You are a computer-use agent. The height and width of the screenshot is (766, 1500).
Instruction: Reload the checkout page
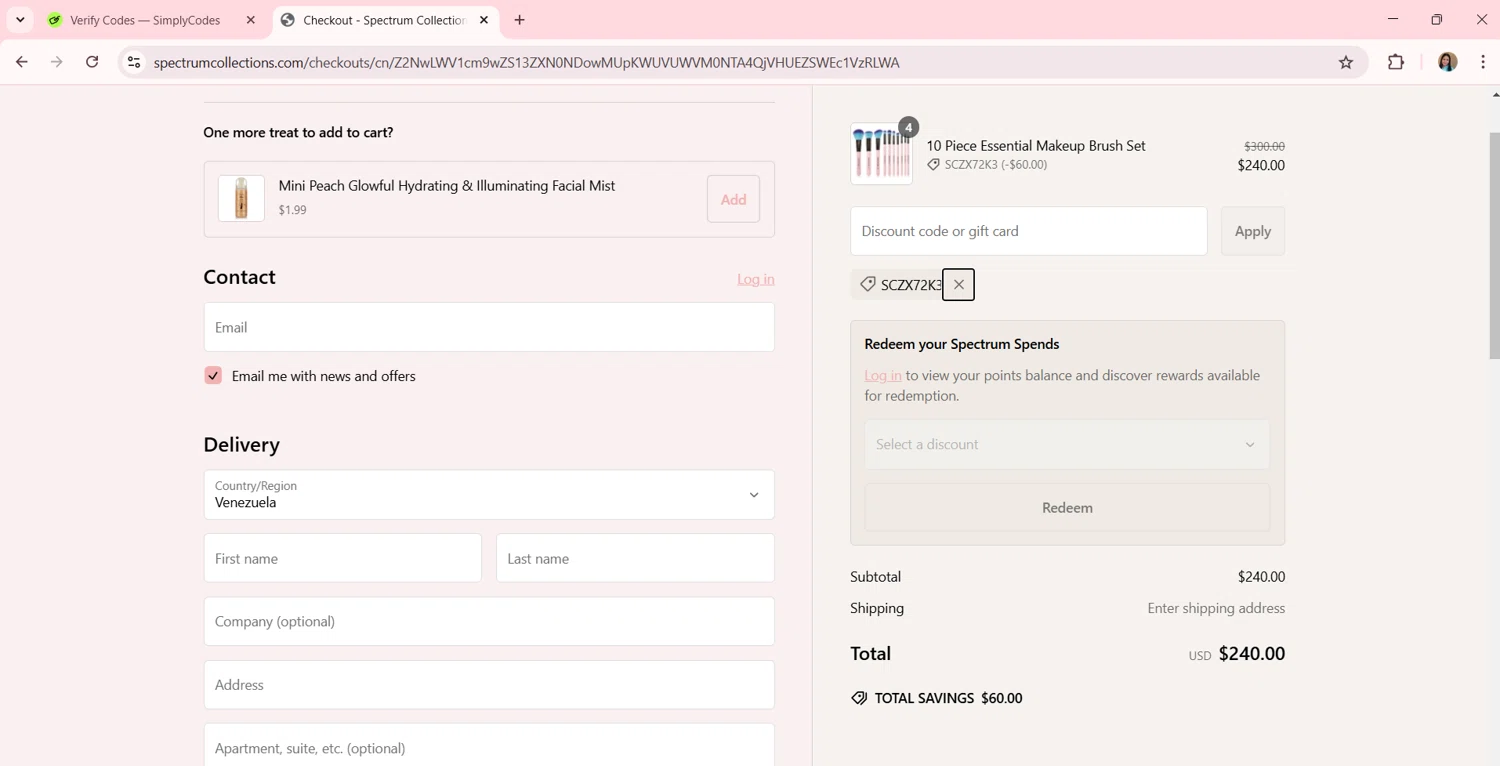click(x=92, y=62)
